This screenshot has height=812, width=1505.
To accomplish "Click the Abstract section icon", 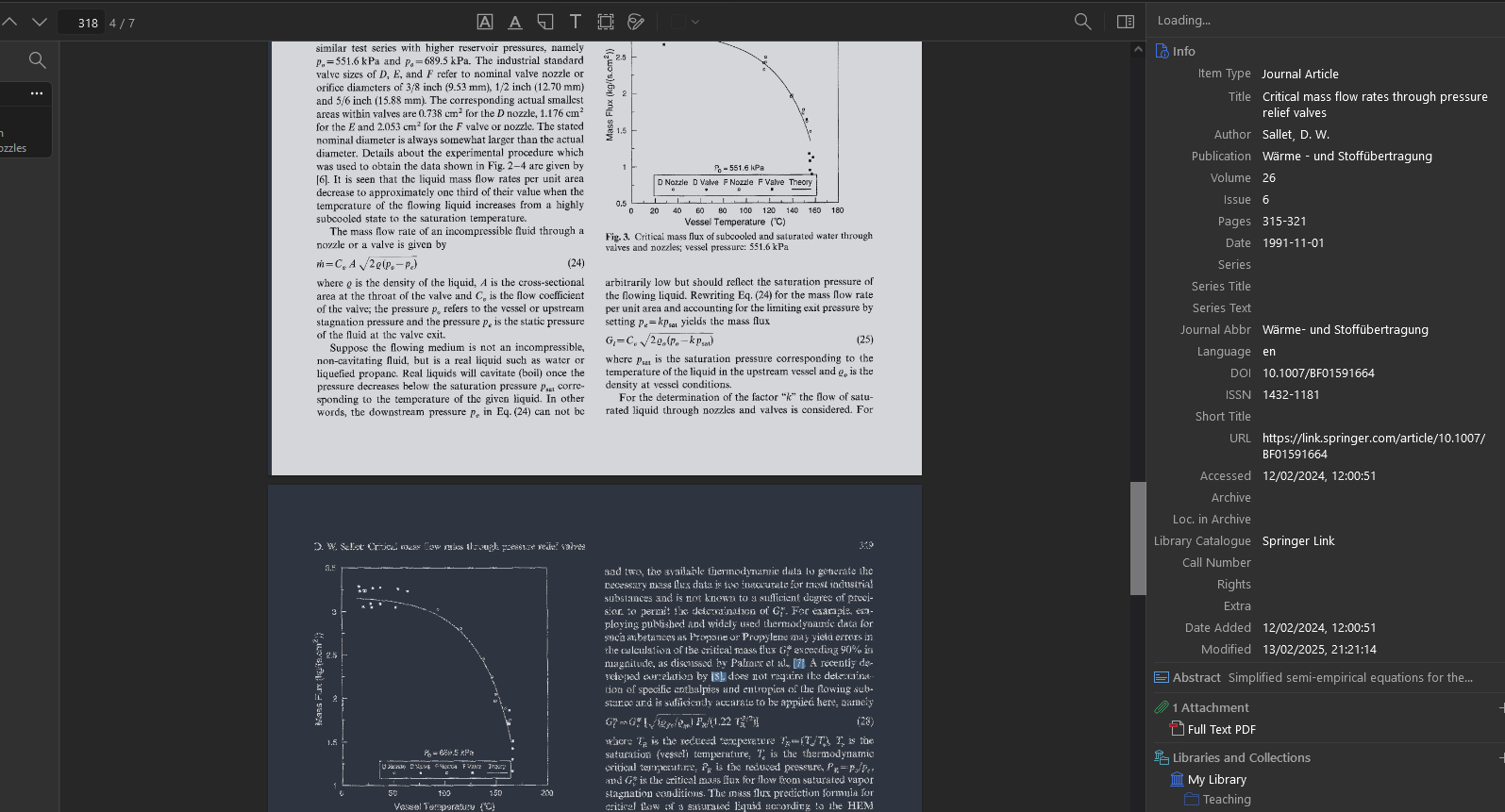I will [1162, 677].
